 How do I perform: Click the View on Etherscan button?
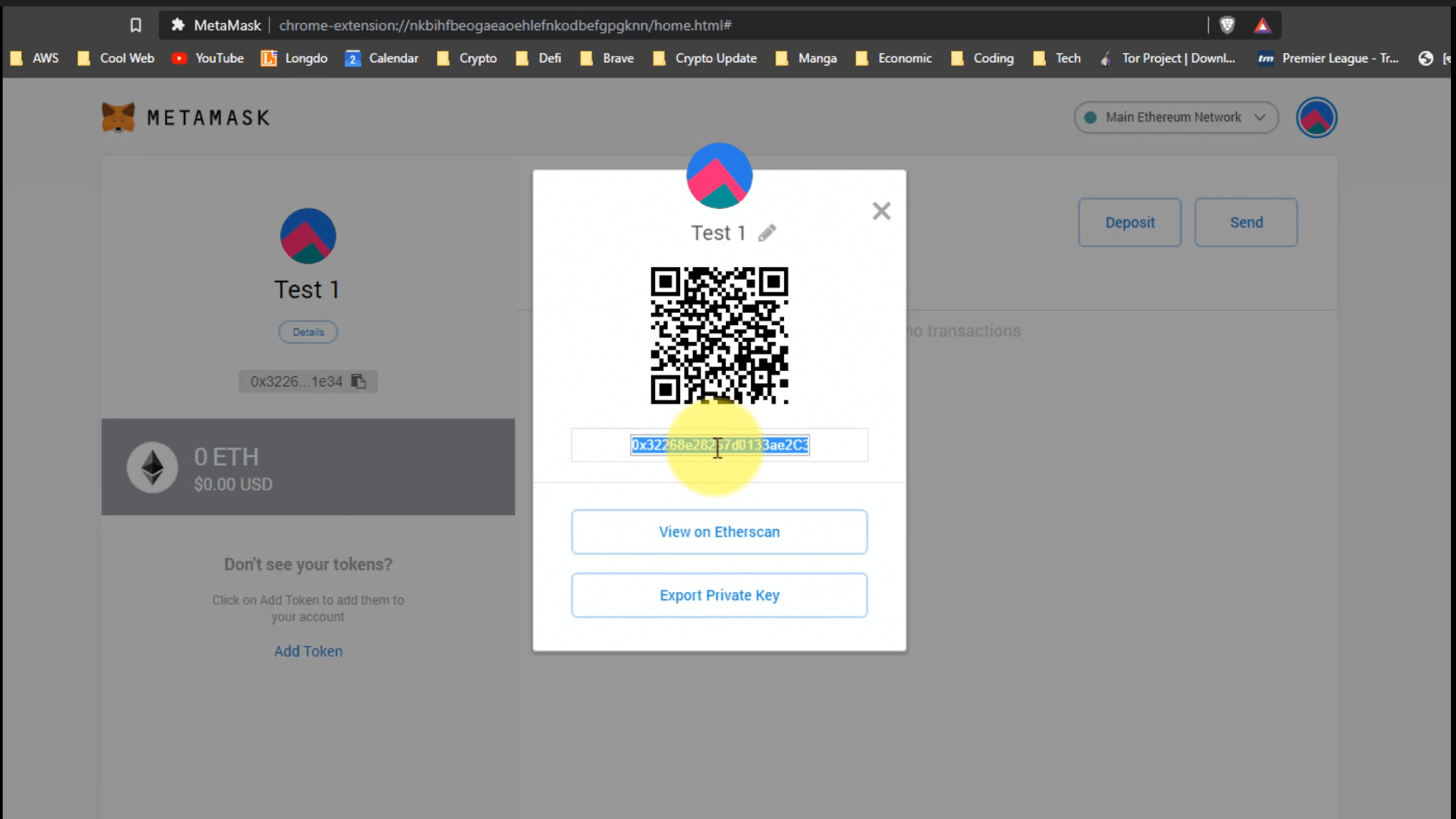tap(719, 532)
